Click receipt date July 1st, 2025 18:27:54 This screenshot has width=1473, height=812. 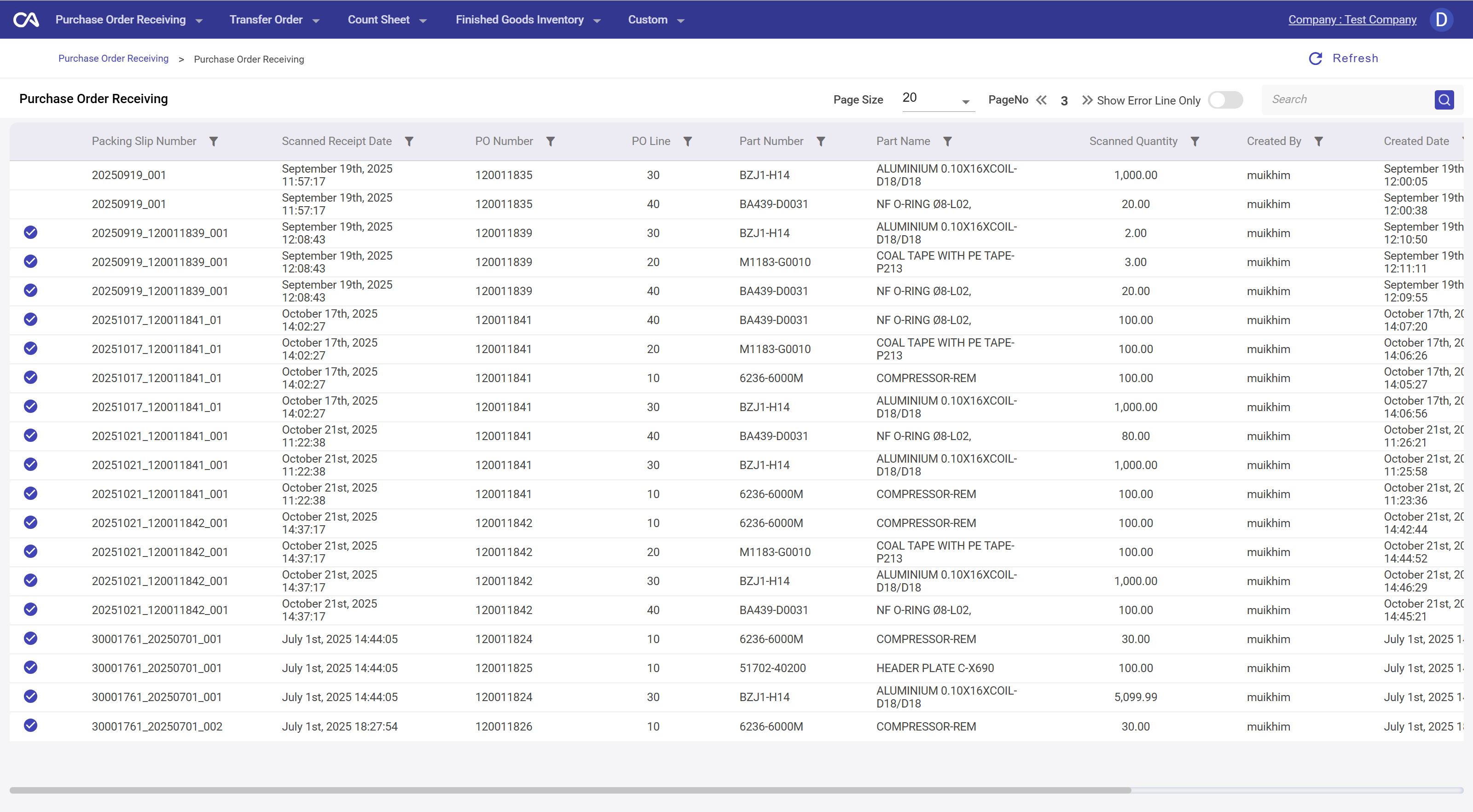click(340, 726)
